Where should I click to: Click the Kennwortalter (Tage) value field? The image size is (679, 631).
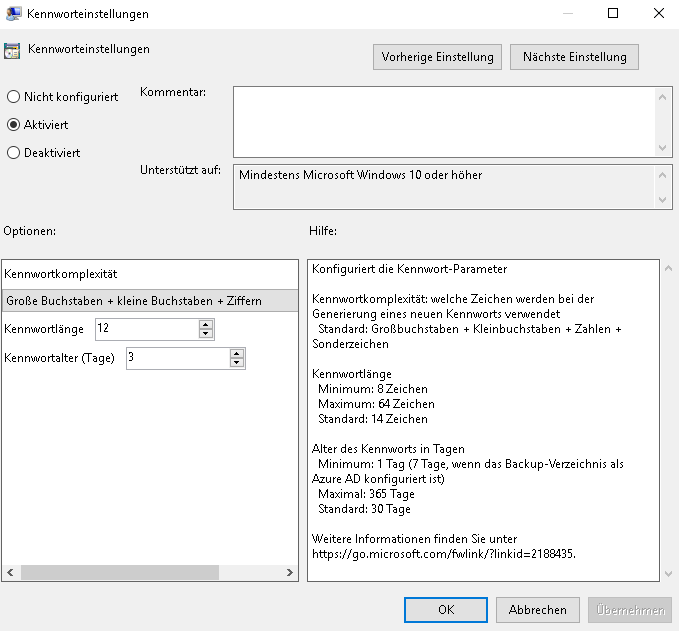pos(177,358)
